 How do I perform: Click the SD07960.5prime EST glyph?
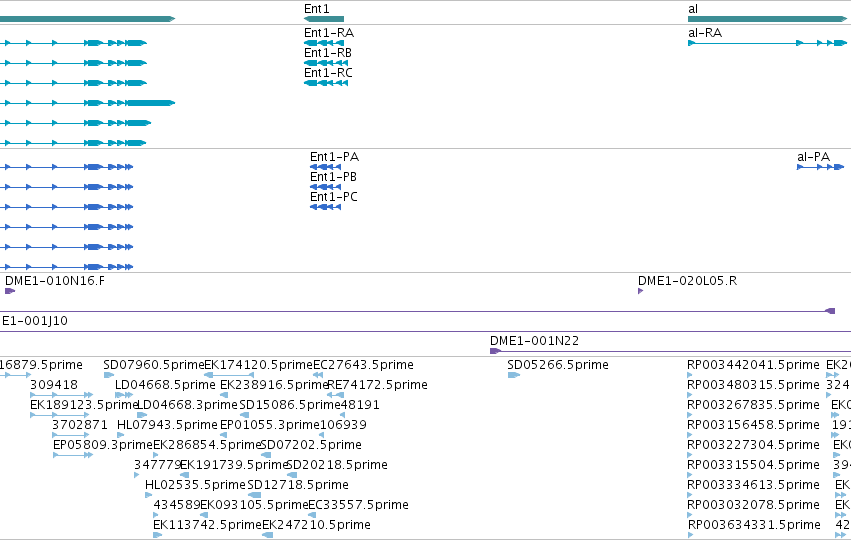tap(109, 375)
